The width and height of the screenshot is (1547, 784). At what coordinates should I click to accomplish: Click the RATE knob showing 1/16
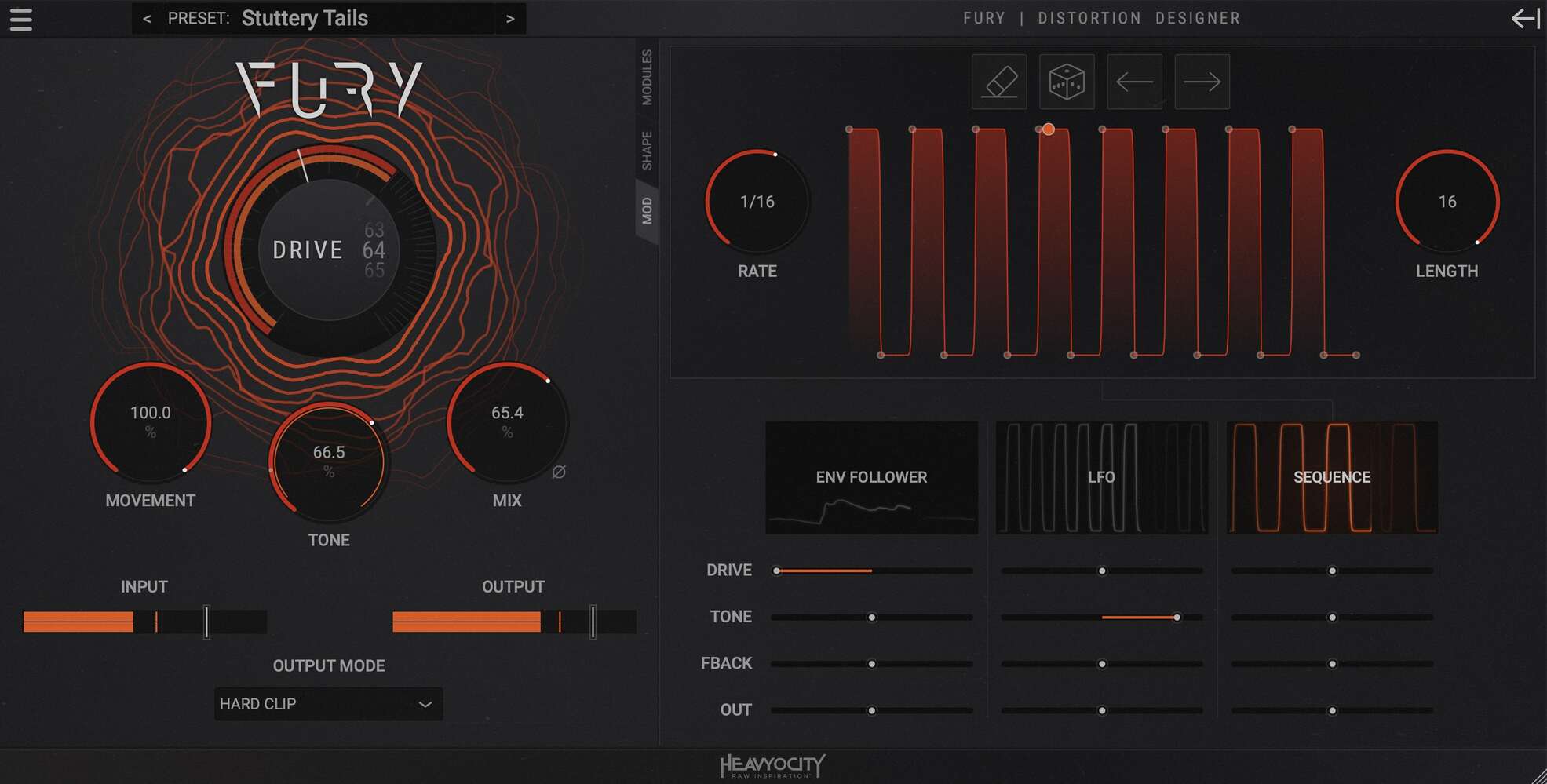click(757, 202)
